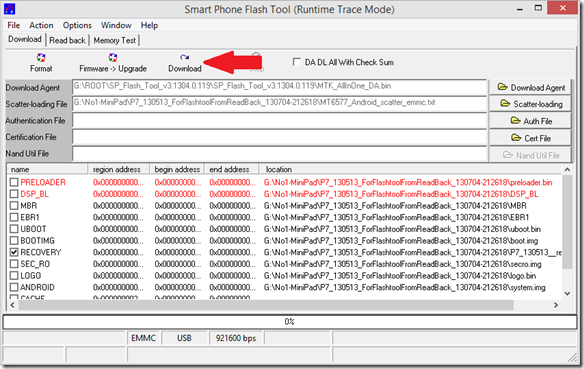
Task: Click the horizontal scroll left arrow
Action: 12,305
